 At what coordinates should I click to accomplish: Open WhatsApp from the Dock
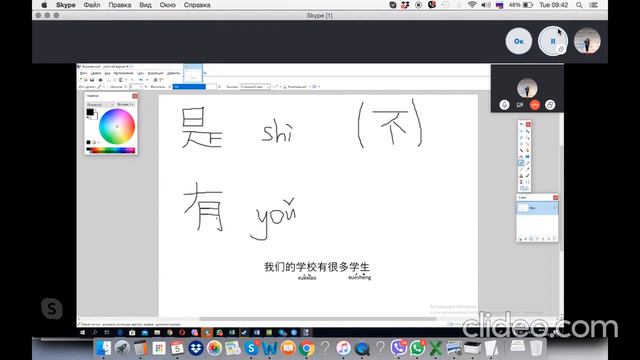pyautogui.click(x=417, y=348)
